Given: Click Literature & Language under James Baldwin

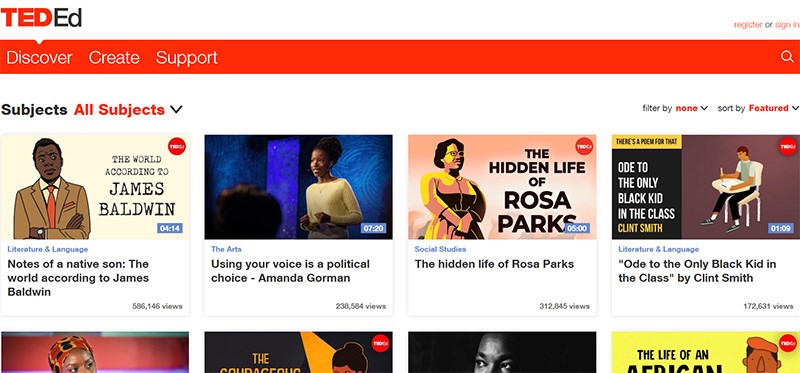Looking at the screenshot, I should tap(47, 249).
